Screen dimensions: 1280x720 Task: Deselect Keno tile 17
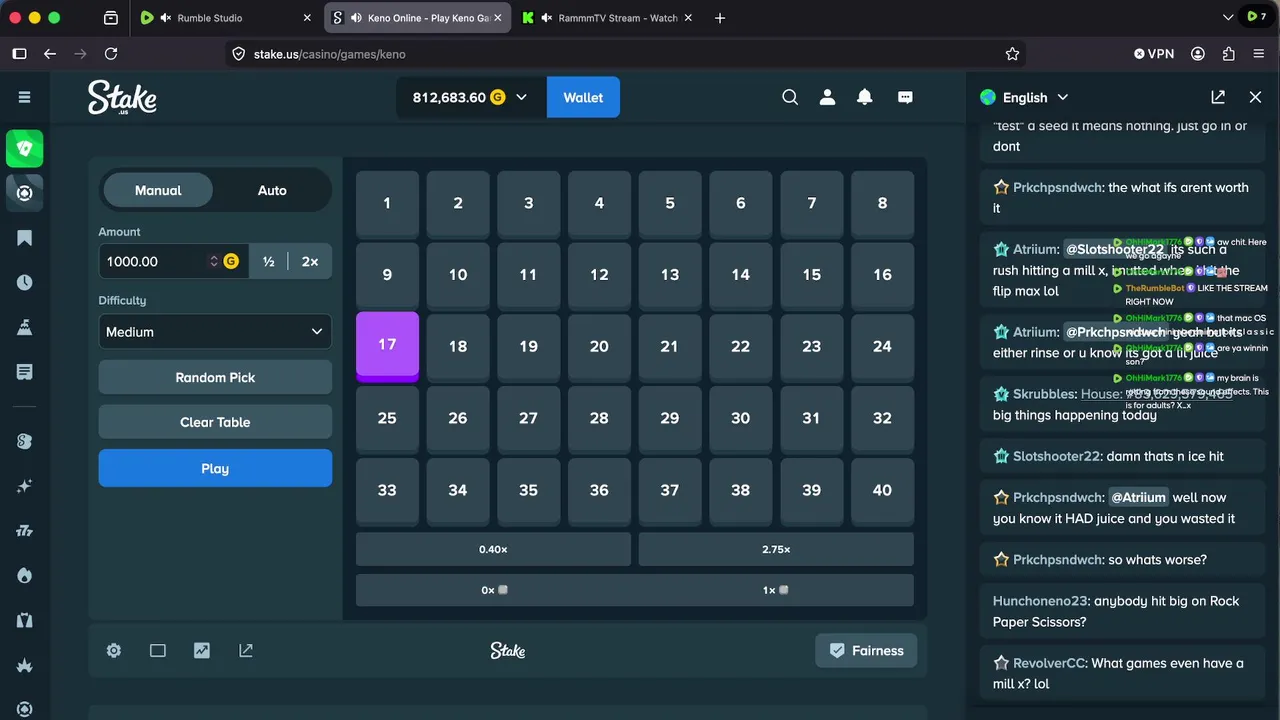click(387, 346)
